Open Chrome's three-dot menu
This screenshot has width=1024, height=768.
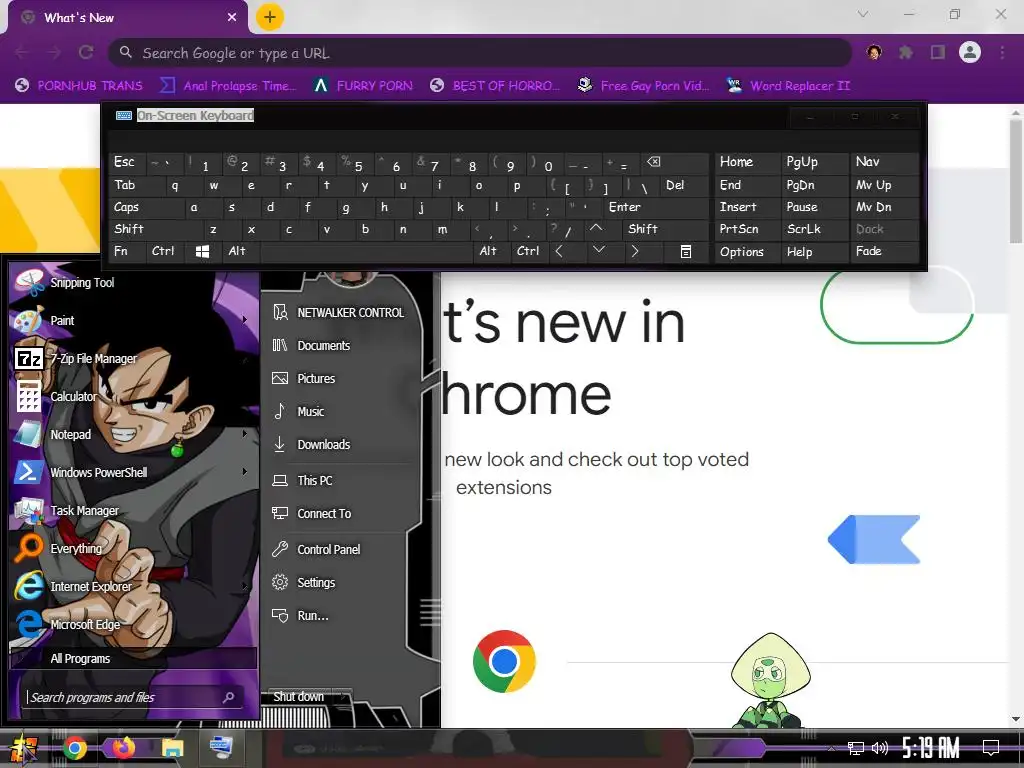click(1002, 52)
